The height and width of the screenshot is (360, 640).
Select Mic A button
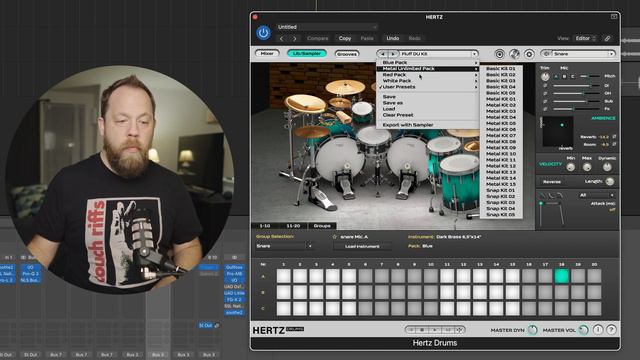(x=556, y=76)
